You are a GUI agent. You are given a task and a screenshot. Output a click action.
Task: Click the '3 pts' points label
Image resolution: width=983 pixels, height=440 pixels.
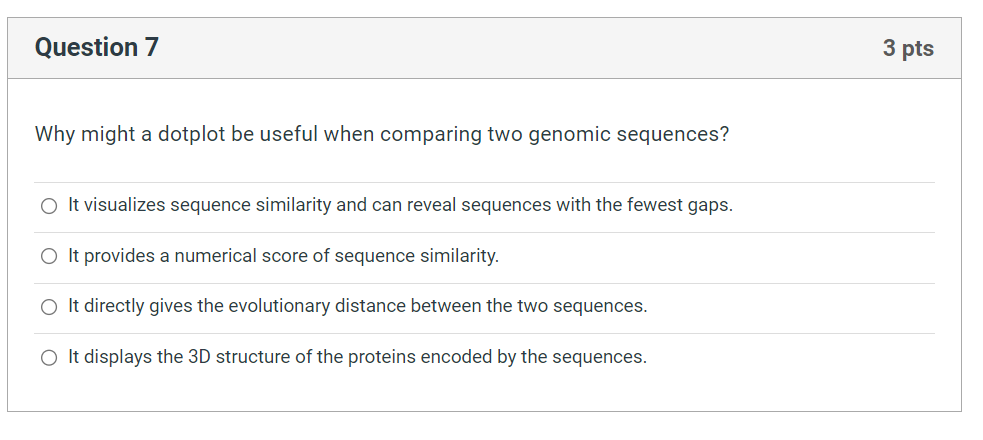click(908, 48)
